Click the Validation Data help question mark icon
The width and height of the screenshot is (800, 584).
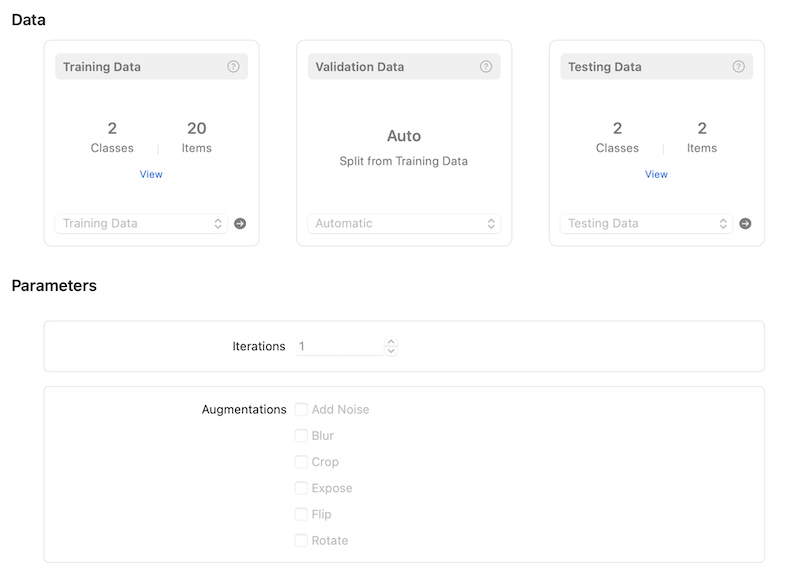point(486,67)
